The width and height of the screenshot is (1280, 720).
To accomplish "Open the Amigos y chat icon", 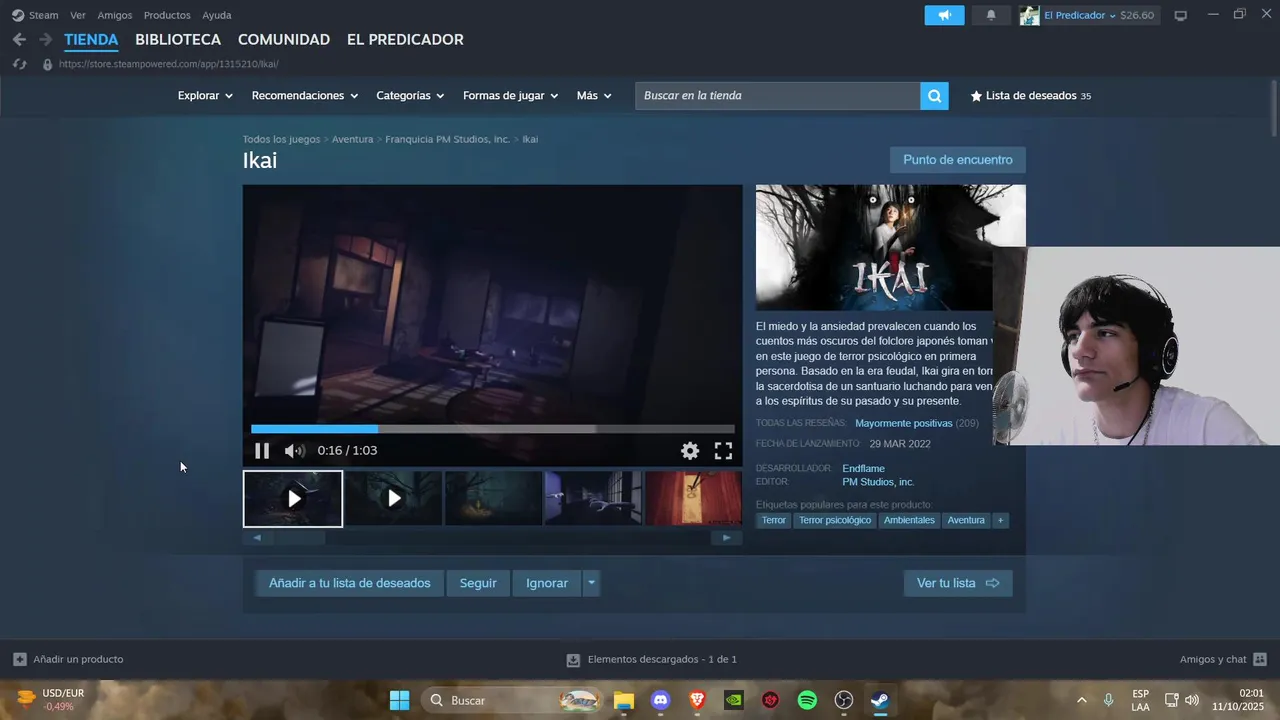I will [x=1260, y=659].
